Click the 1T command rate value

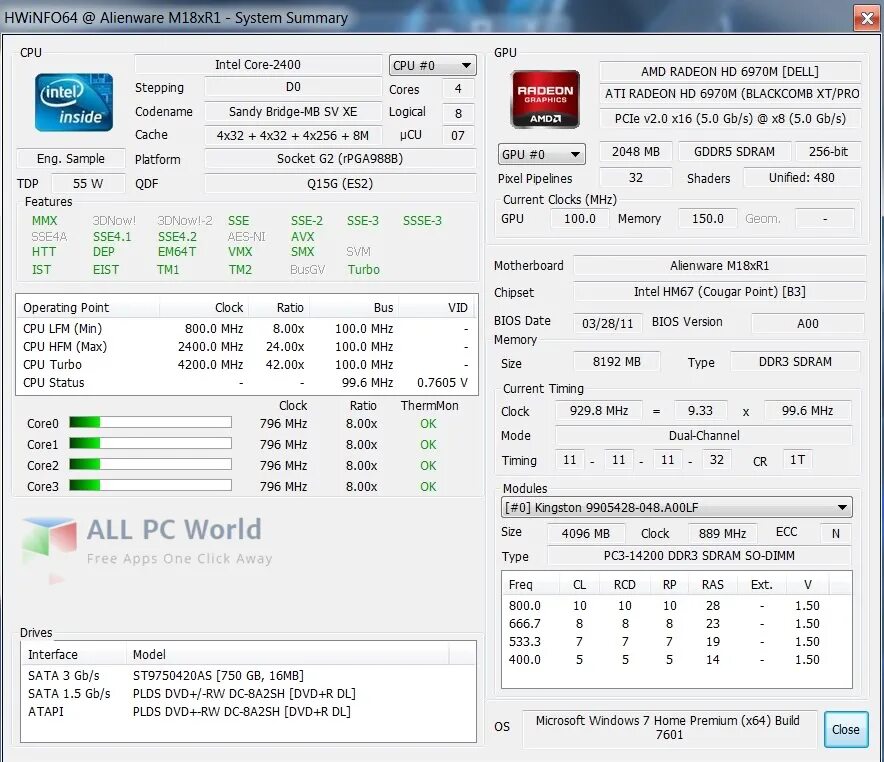[797, 460]
